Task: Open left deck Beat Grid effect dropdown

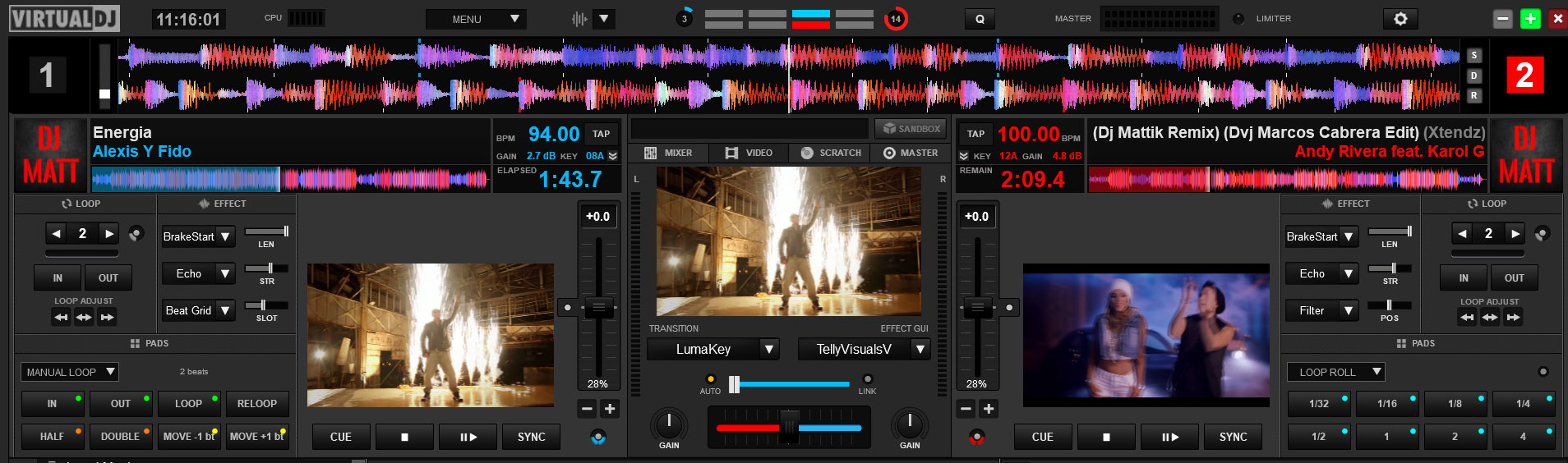Action: tap(199, 310)
